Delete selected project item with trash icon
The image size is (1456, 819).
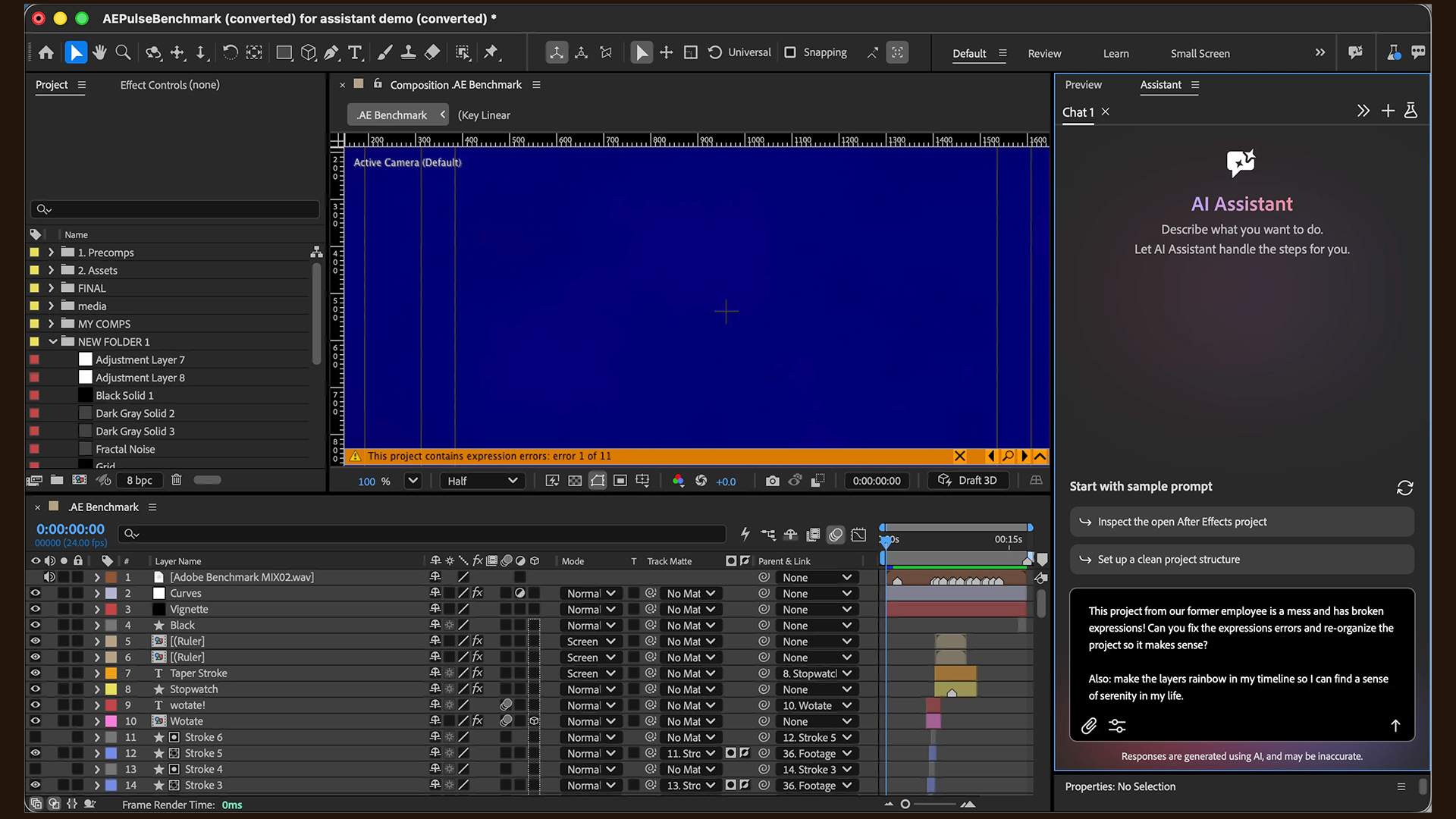(176, 480)
